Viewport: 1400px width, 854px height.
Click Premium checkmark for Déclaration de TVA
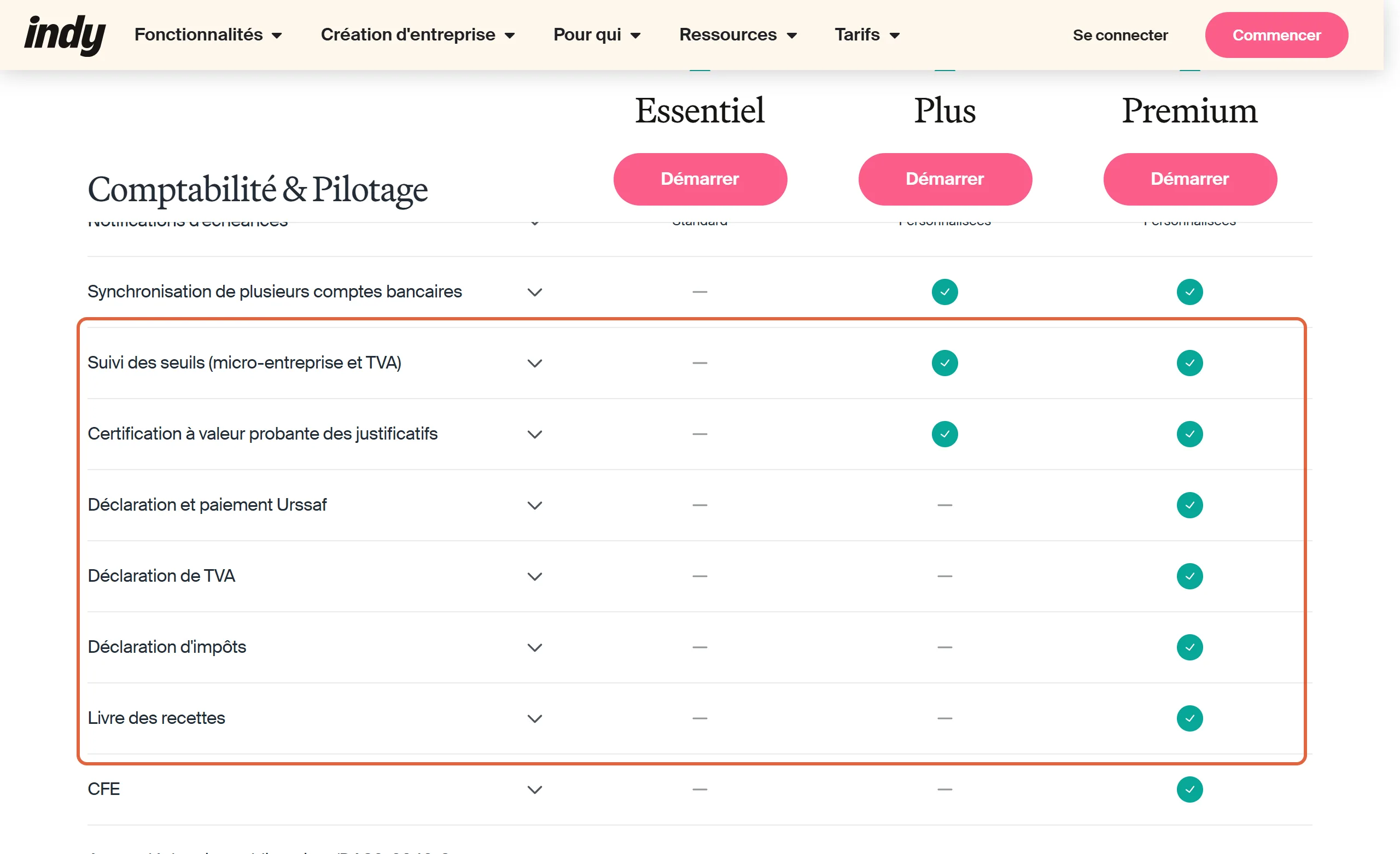click(x=1190, y=576)
